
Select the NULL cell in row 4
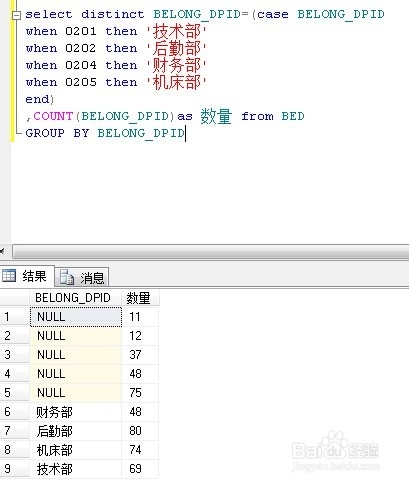(76, 374)
